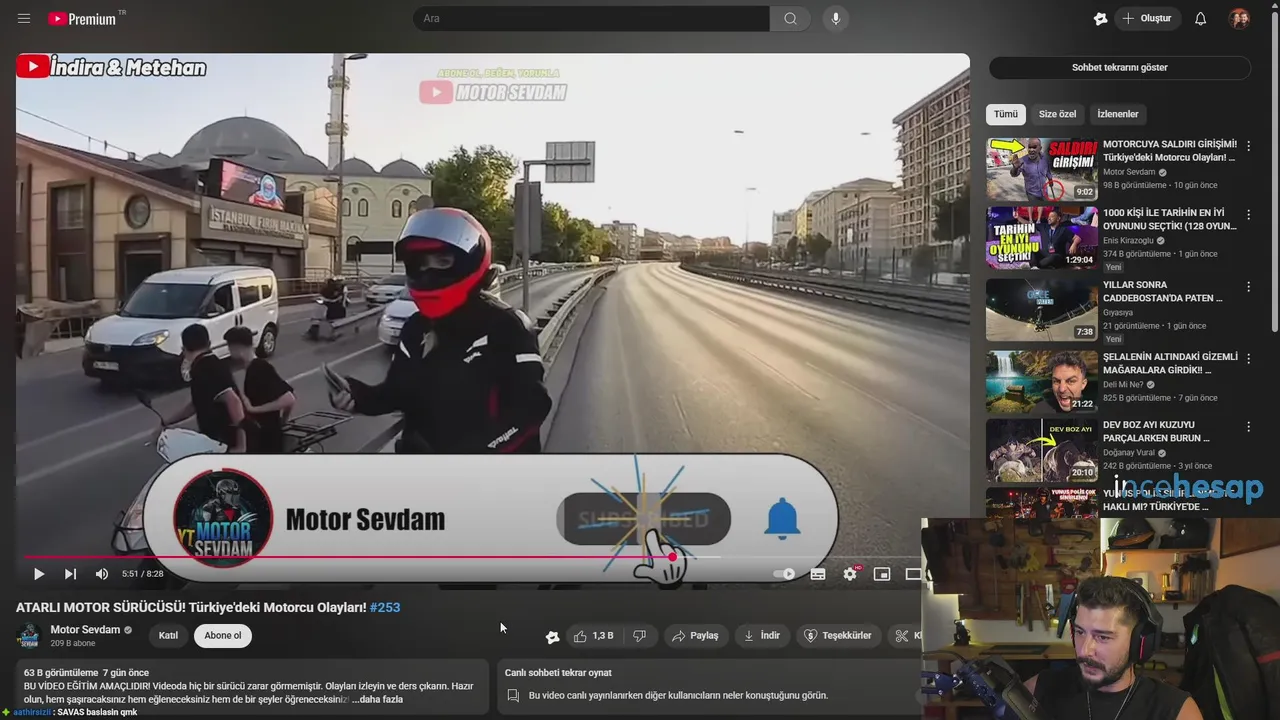Screen dimensions: 1280x720
Task: Share the video via Paylaş
Action: pos(695,636)
